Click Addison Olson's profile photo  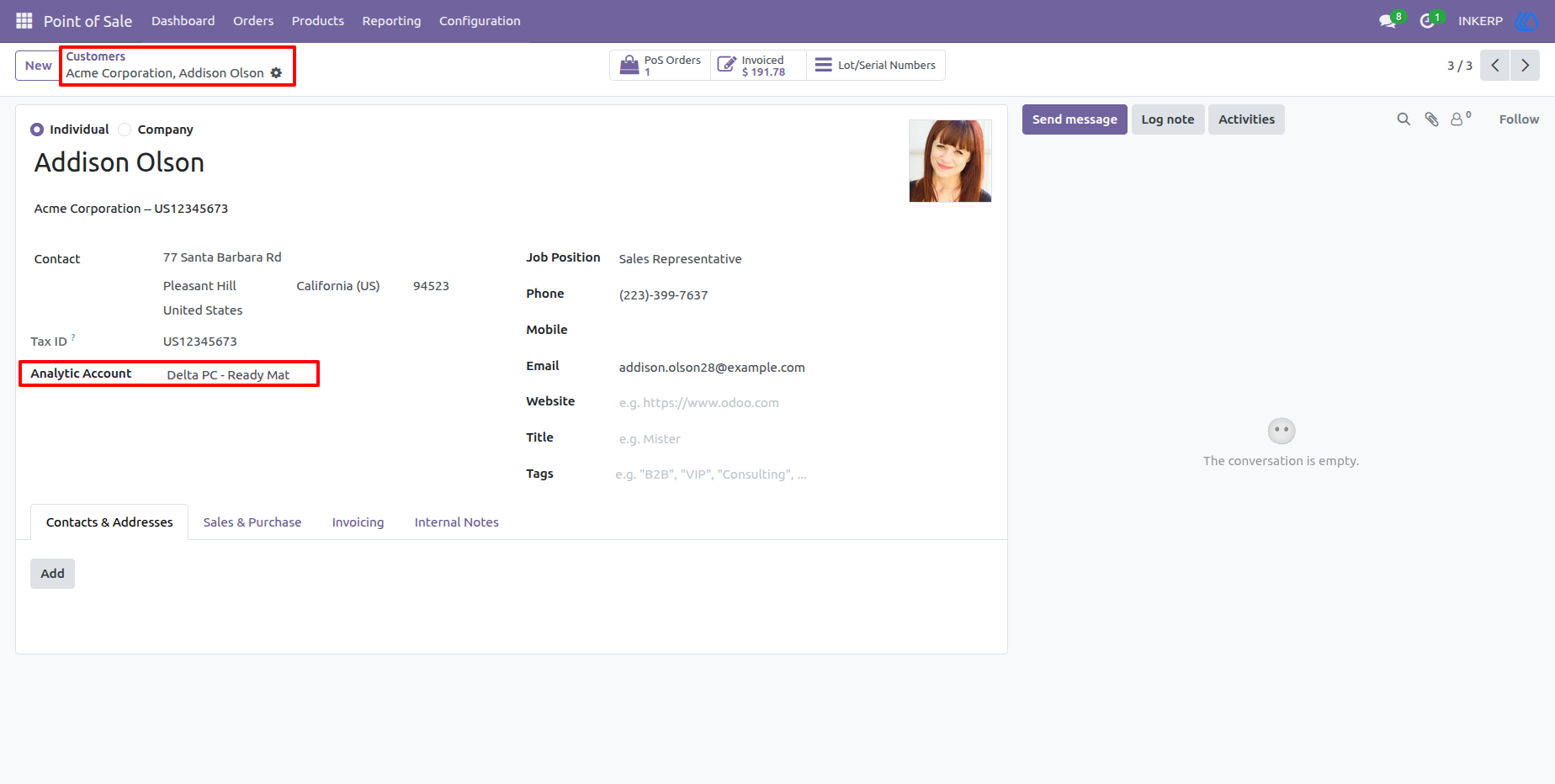coord(950,161)
